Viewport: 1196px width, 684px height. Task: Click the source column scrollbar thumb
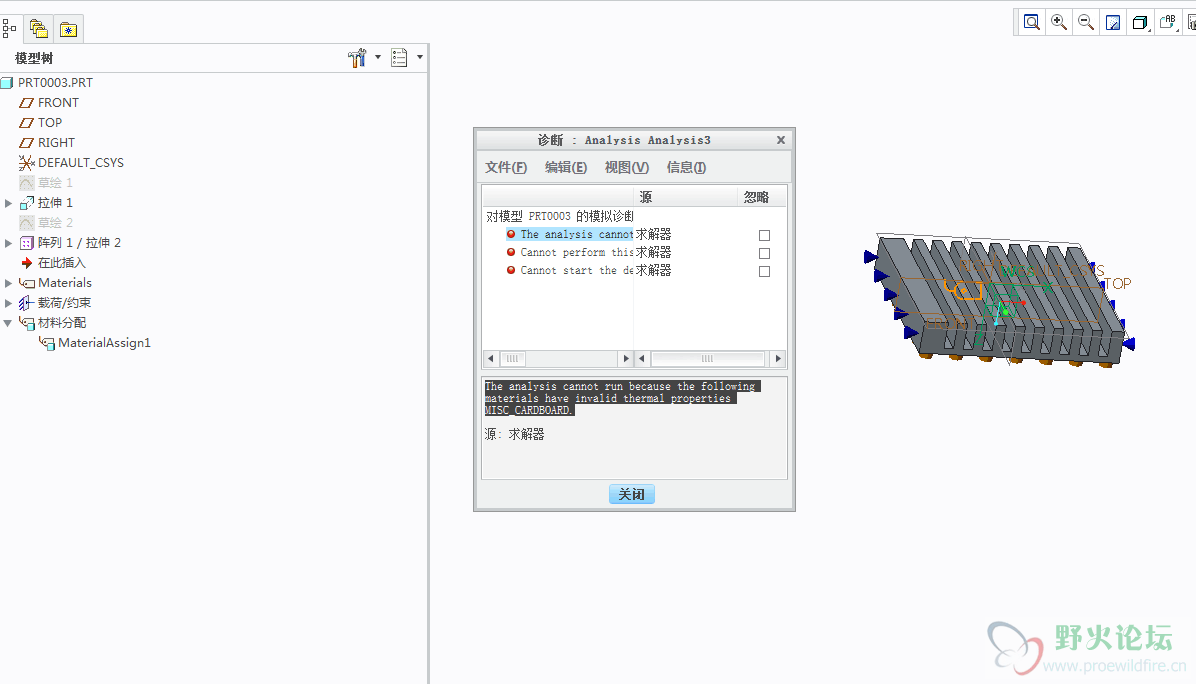(708, 358)
